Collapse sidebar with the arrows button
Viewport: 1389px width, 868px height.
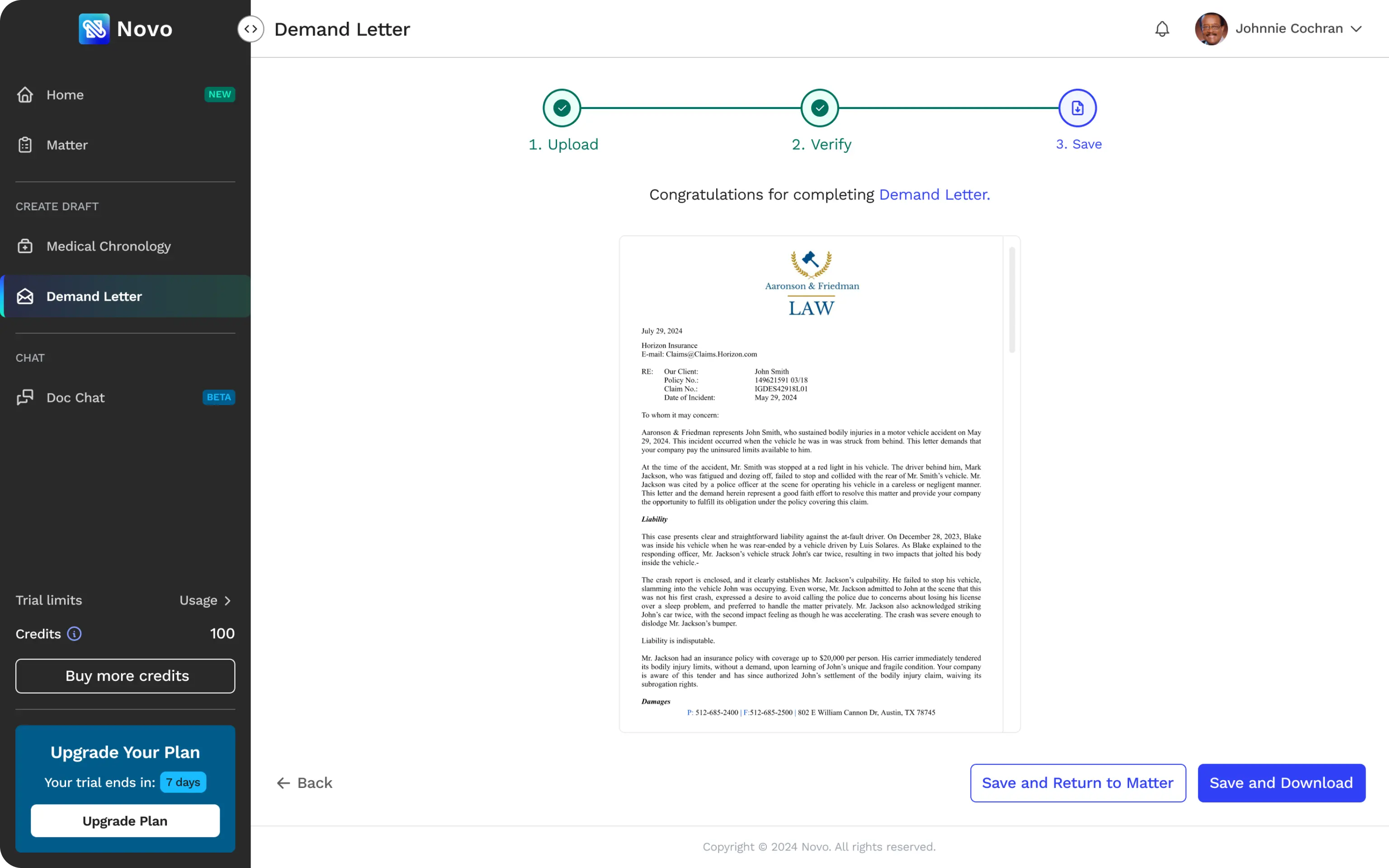coord(251,28)
